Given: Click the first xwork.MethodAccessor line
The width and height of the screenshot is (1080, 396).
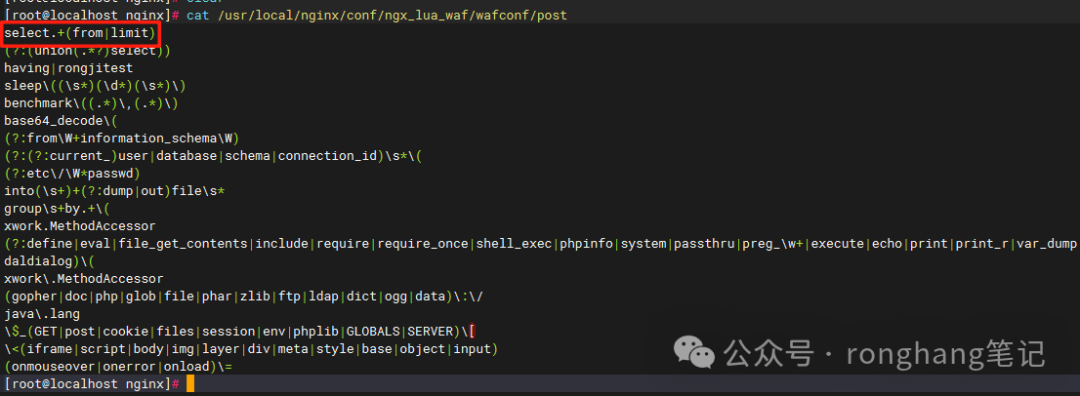Looking at the screenshot, I should (80, 226).
